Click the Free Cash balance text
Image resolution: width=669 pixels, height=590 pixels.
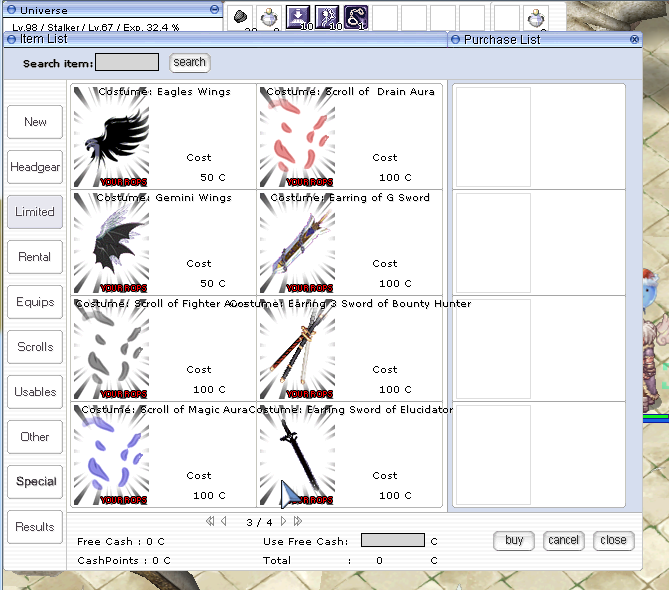(x=121, y=542)
